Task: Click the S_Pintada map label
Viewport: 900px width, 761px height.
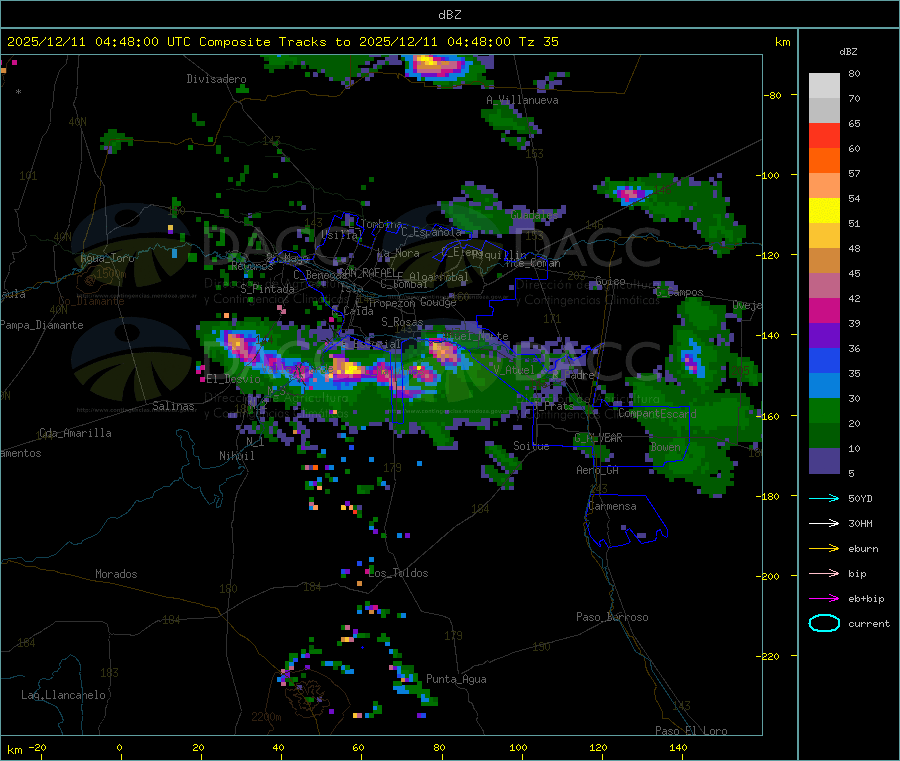Action: point(267,289)
